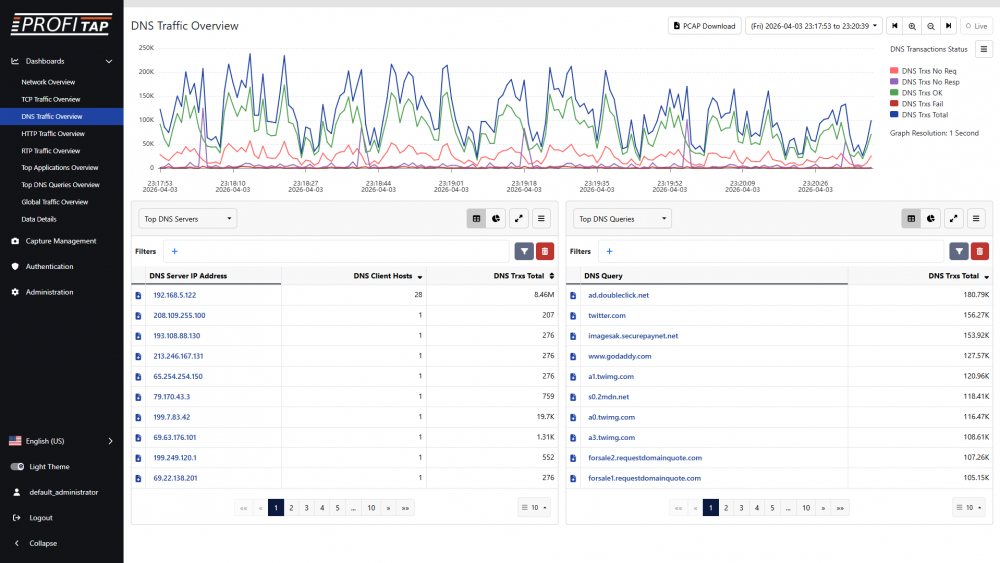
Task: Jump to the previous time window
Action: coord(895,26)
